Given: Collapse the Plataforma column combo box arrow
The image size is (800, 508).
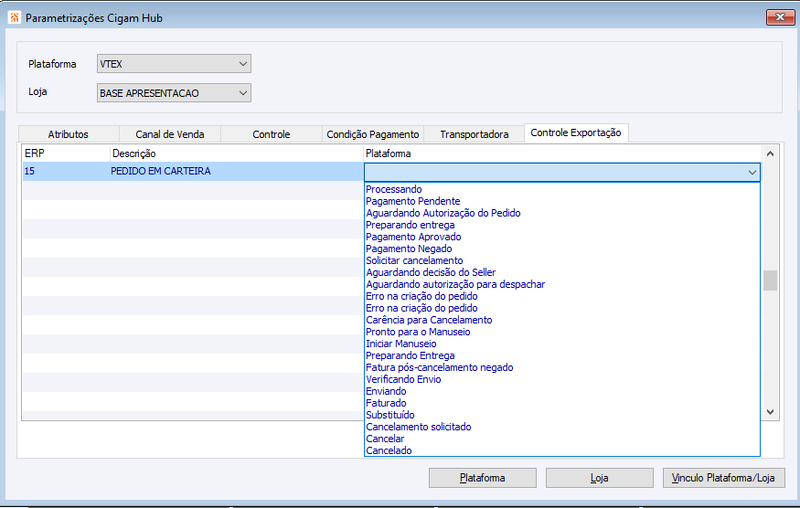Looking at the screenshot, I should 752,172.
